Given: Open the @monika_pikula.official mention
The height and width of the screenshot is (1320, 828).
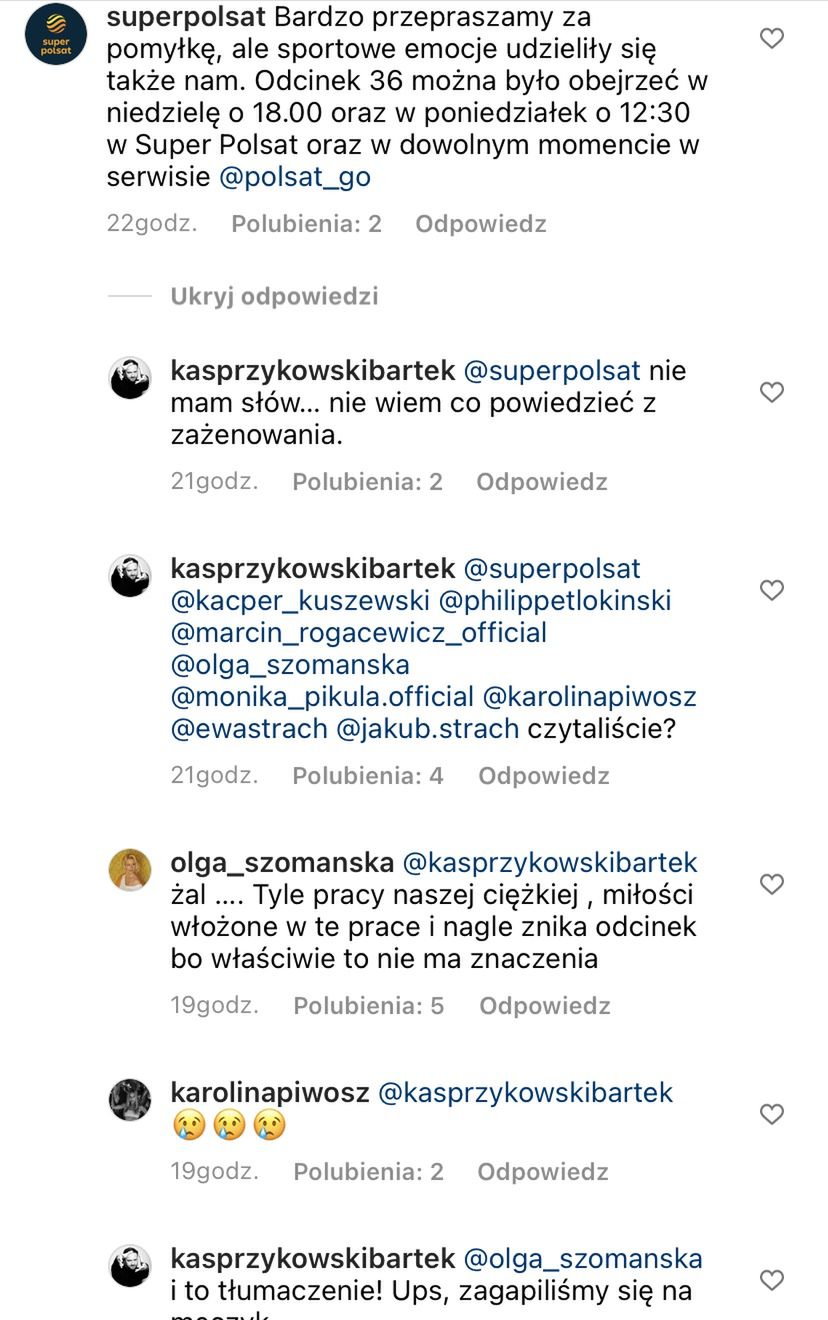Looking at the screenshot, I should pos(322,696).
